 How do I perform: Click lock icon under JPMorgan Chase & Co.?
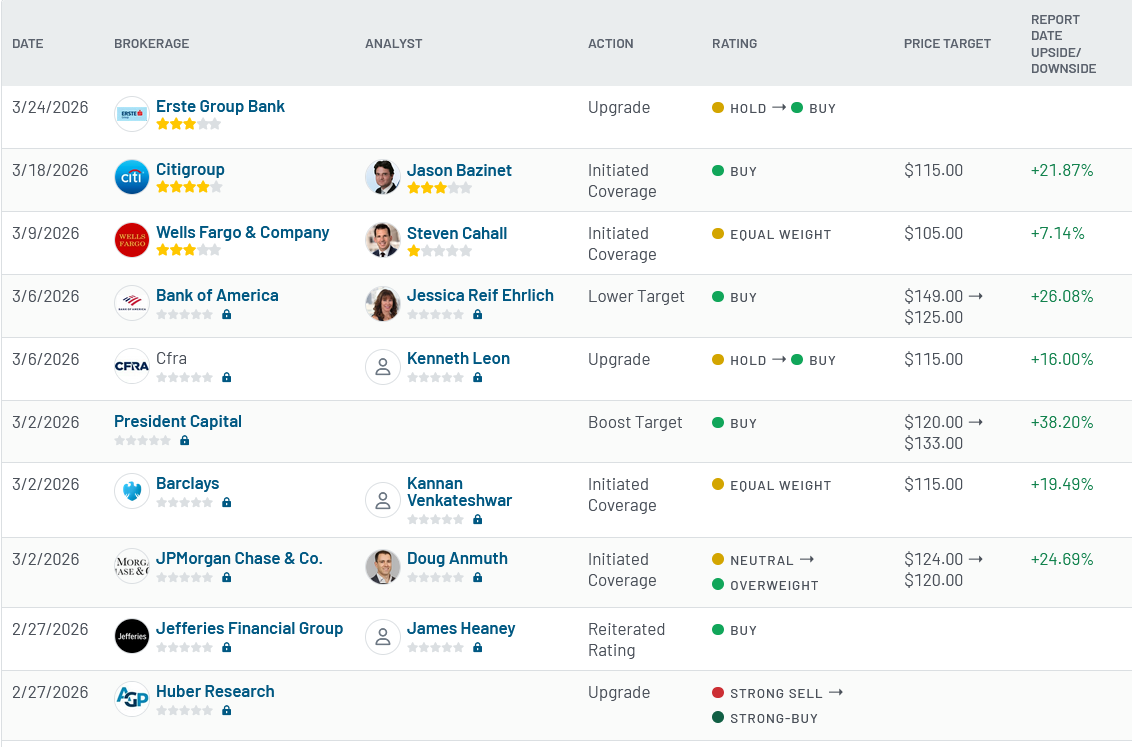227,577
